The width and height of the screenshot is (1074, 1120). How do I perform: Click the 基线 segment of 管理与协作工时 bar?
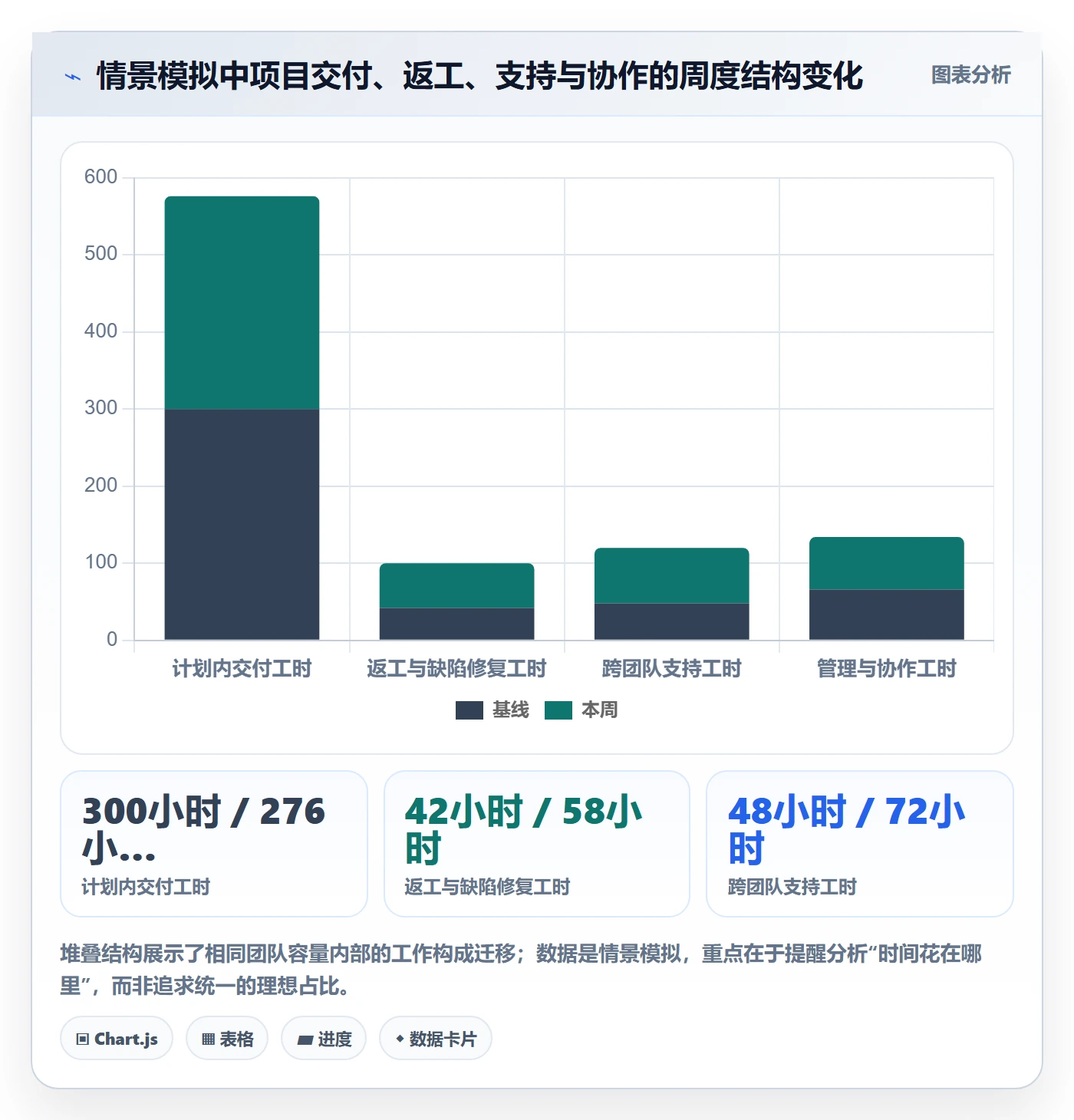pyautogui.click(x=887, y=614)
